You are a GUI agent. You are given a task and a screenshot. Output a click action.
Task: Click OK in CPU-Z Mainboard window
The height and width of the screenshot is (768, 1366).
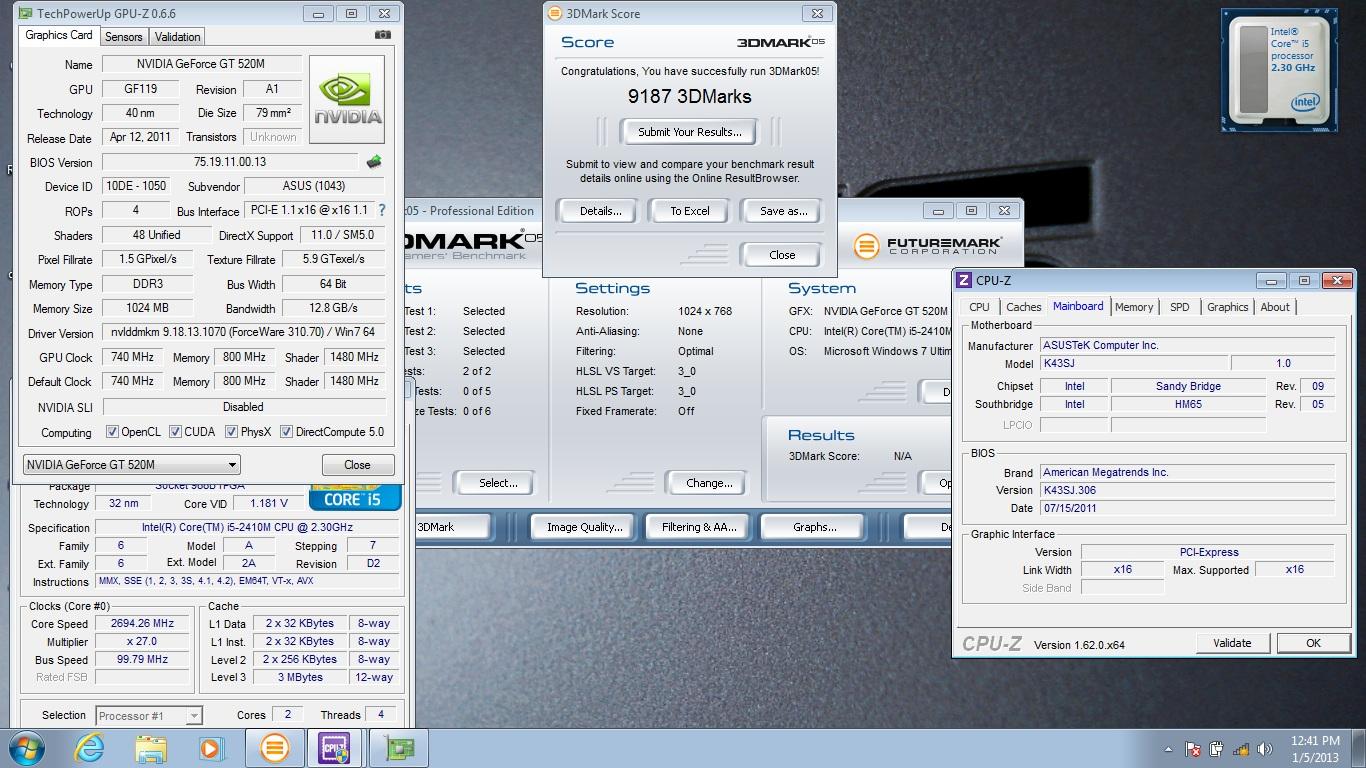pyautogui.click(x=1313, y=643)
